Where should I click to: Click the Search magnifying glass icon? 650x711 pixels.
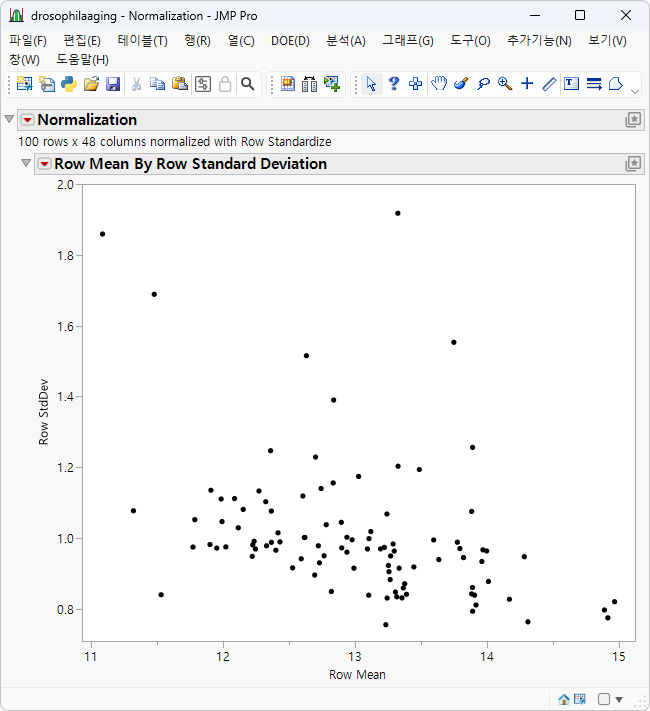pyautogui.click(x=248, y=84)
